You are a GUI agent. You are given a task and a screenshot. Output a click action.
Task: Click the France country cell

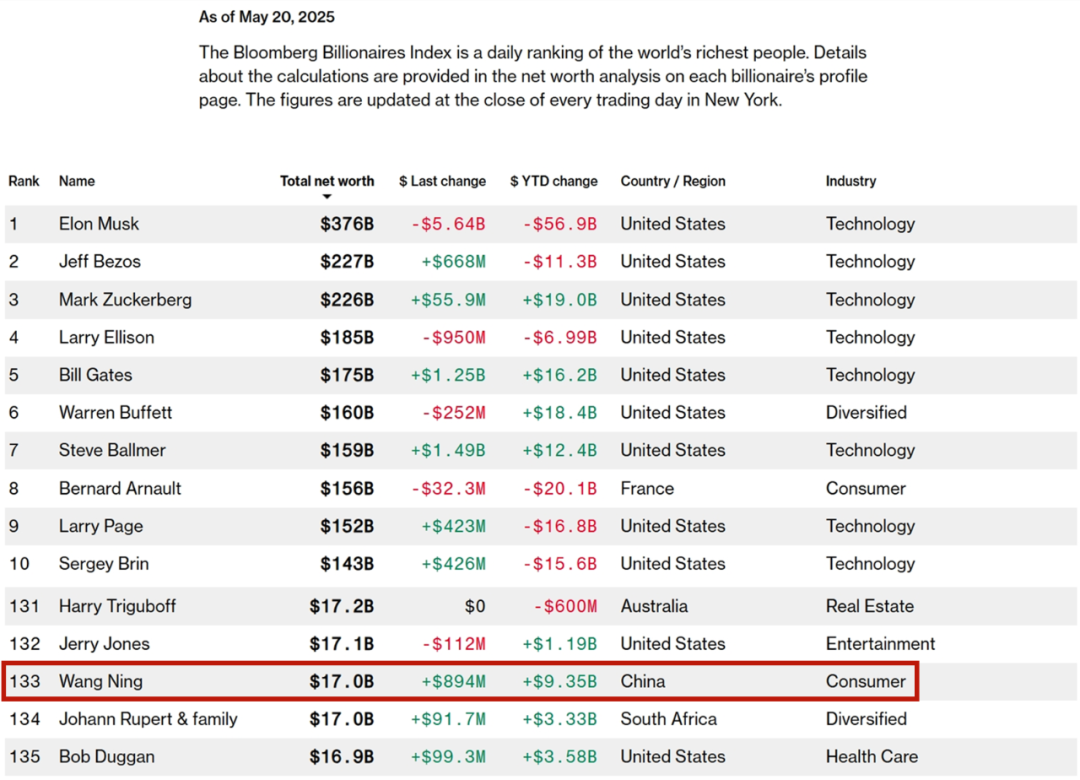647,489
